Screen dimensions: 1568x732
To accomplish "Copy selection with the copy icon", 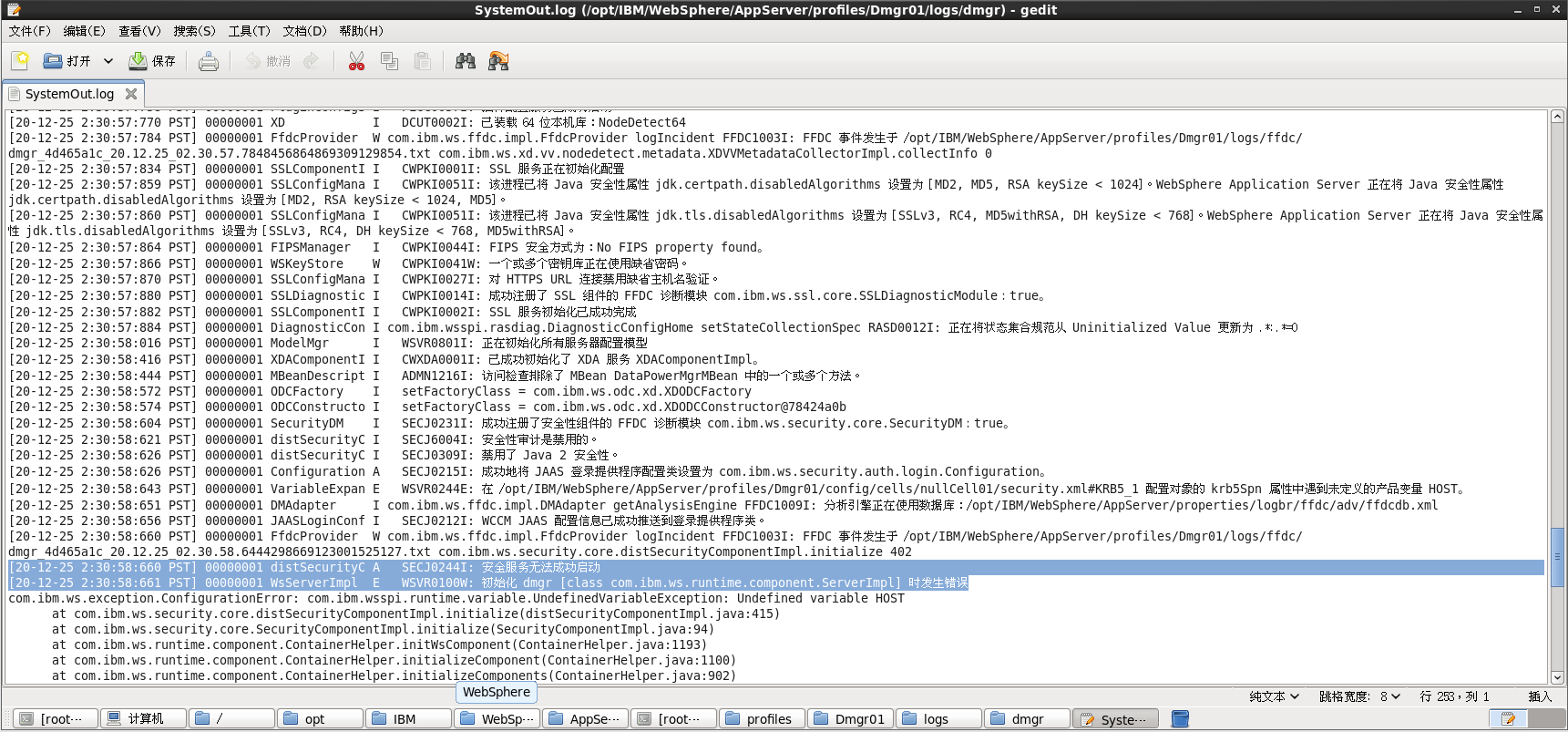I will (389, 61).
